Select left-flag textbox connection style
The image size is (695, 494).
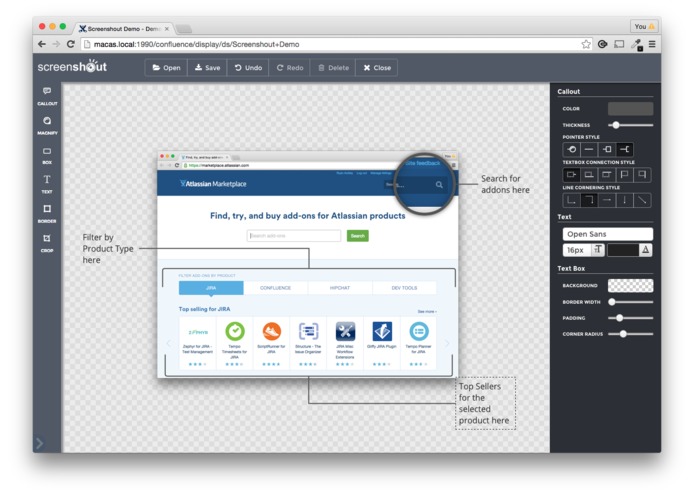[624, 175]
